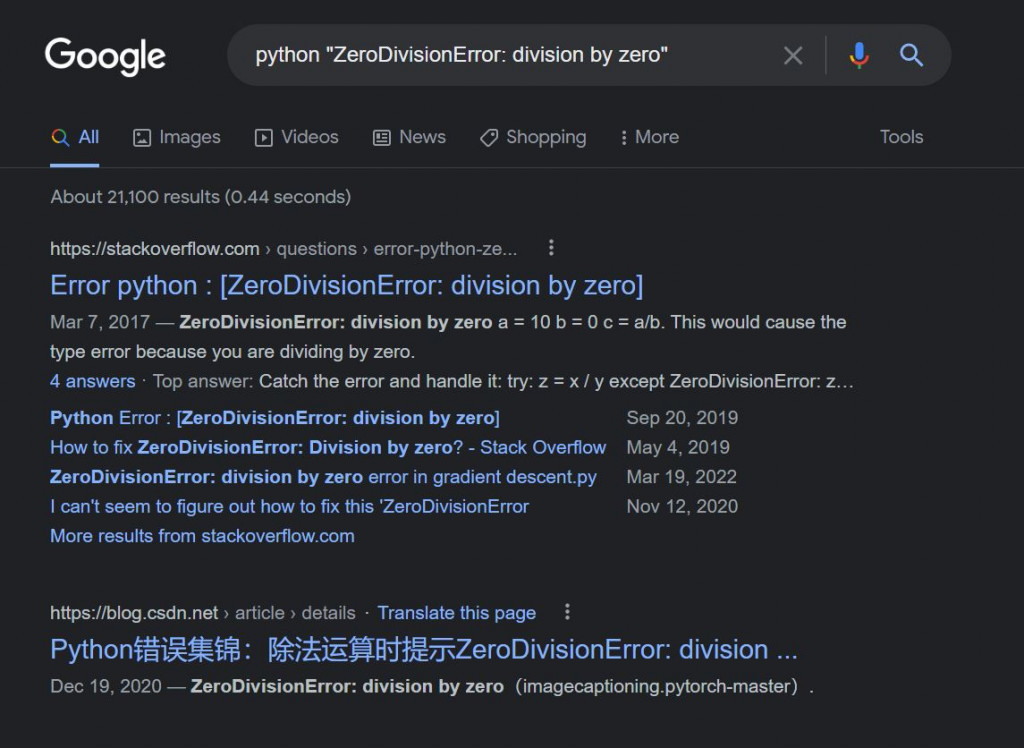Viewport: 1024px width, 748px height.
Task: Open 'Python Error : [ZeroDivisionError: division by zero]' sublink
Action: 275,418
